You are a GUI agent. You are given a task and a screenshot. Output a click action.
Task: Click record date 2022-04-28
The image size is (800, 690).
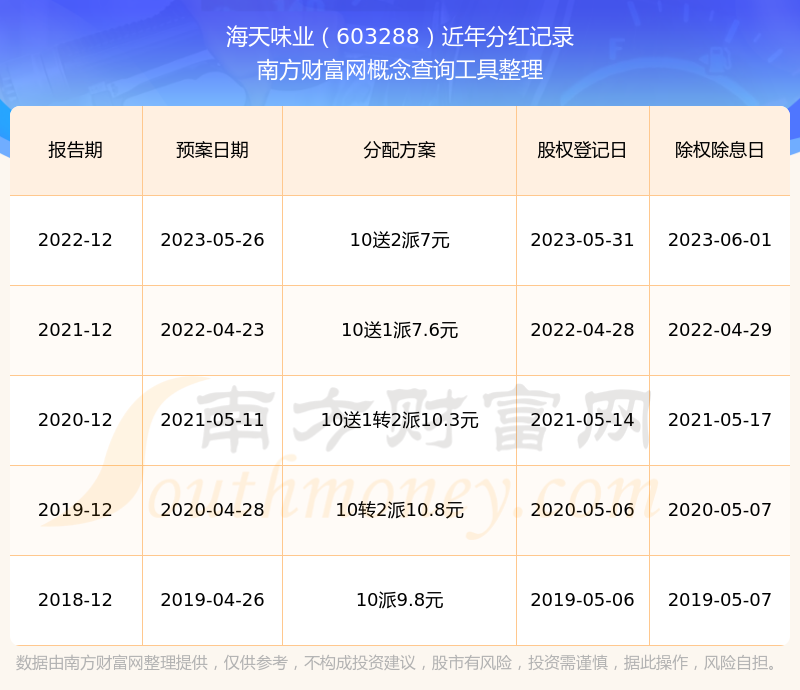pyautogui.click(x=582, y=330)
